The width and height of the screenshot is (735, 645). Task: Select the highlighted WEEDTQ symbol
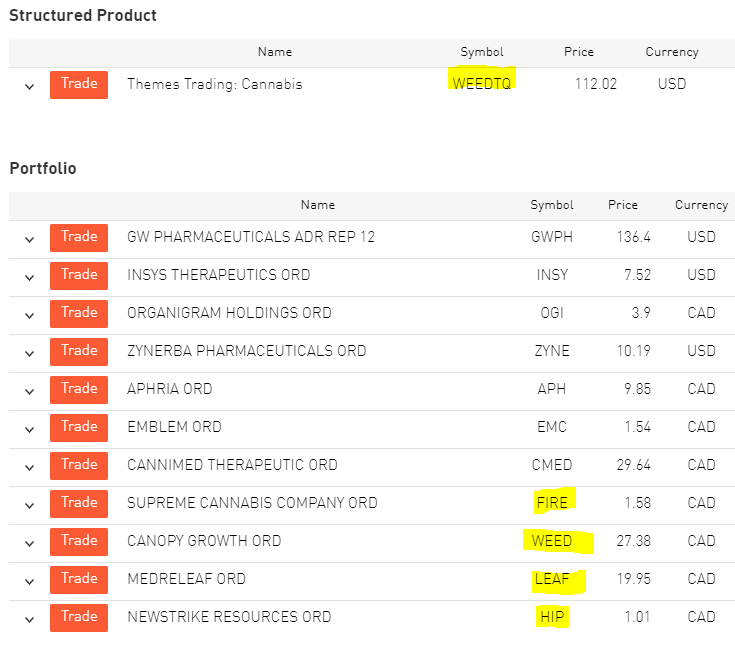tap(482, 83)
